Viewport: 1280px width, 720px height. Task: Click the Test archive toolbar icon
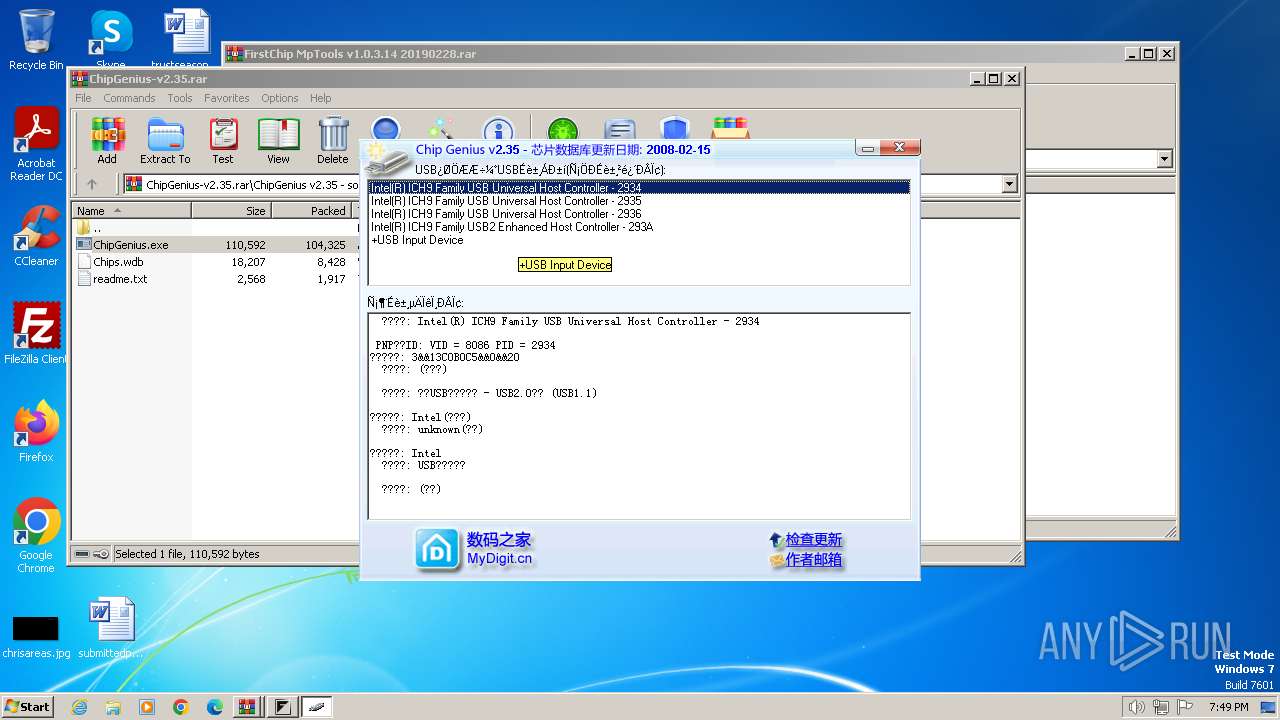(x=223, y=140)
